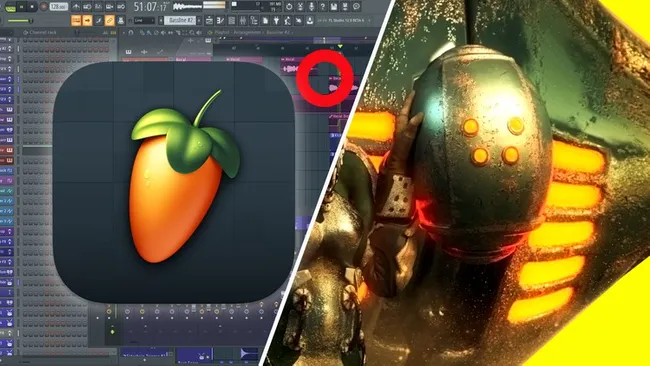Click the master volume slider
The width and height of the screenshot is (650, 366).
19,21
